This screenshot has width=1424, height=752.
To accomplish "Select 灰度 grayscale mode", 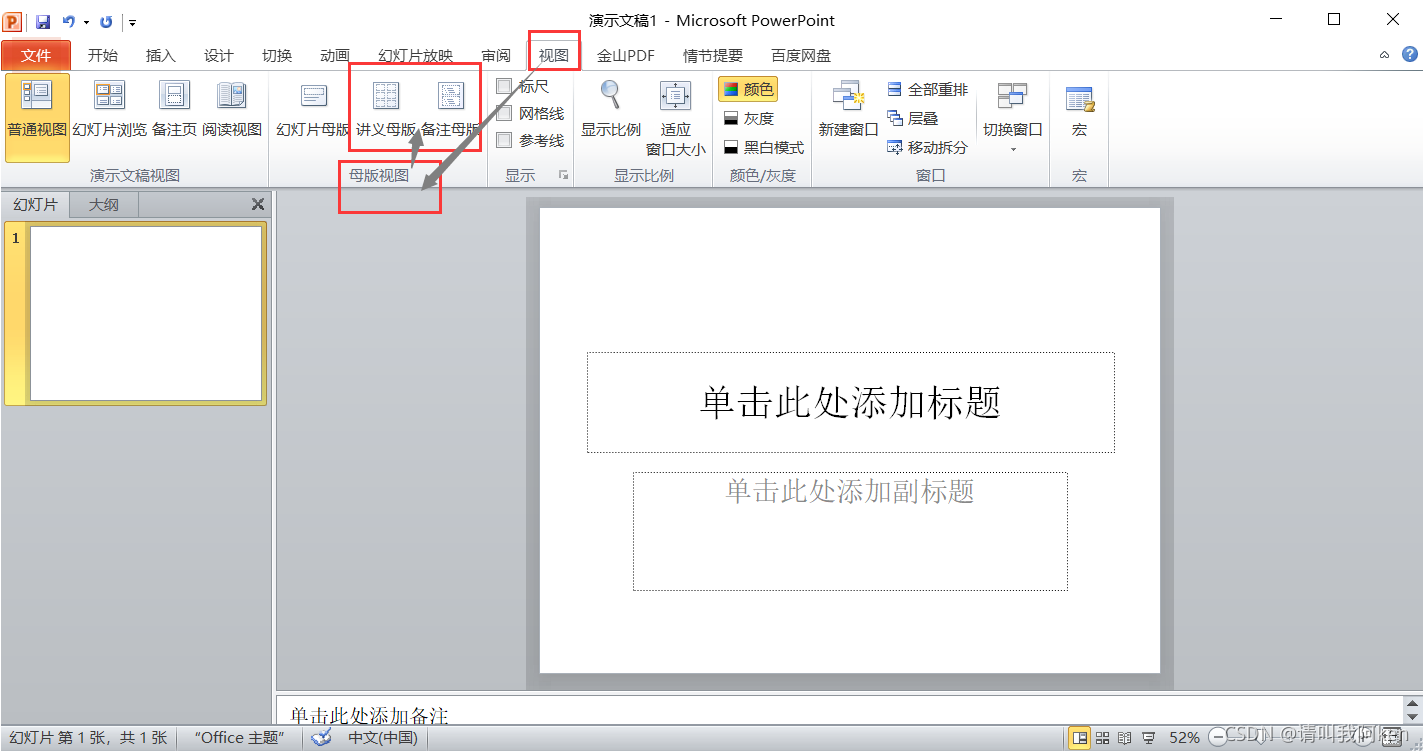I will click(x=748, y=118).
